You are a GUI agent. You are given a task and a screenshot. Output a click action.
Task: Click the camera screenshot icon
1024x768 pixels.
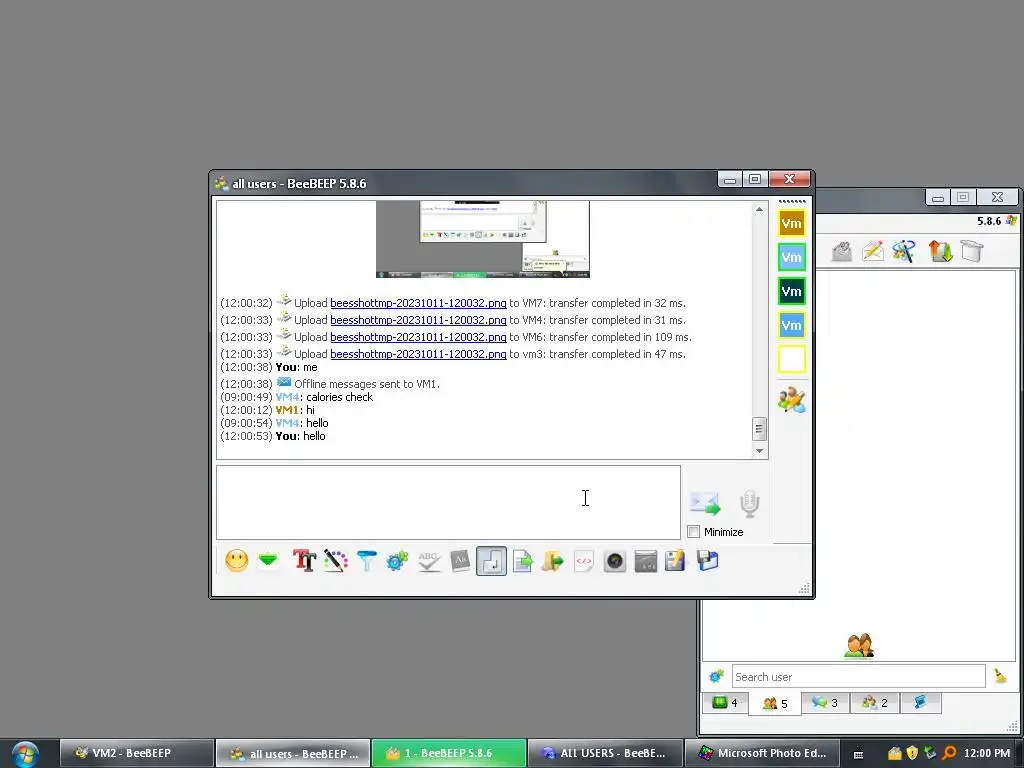(x=615, y=561)
